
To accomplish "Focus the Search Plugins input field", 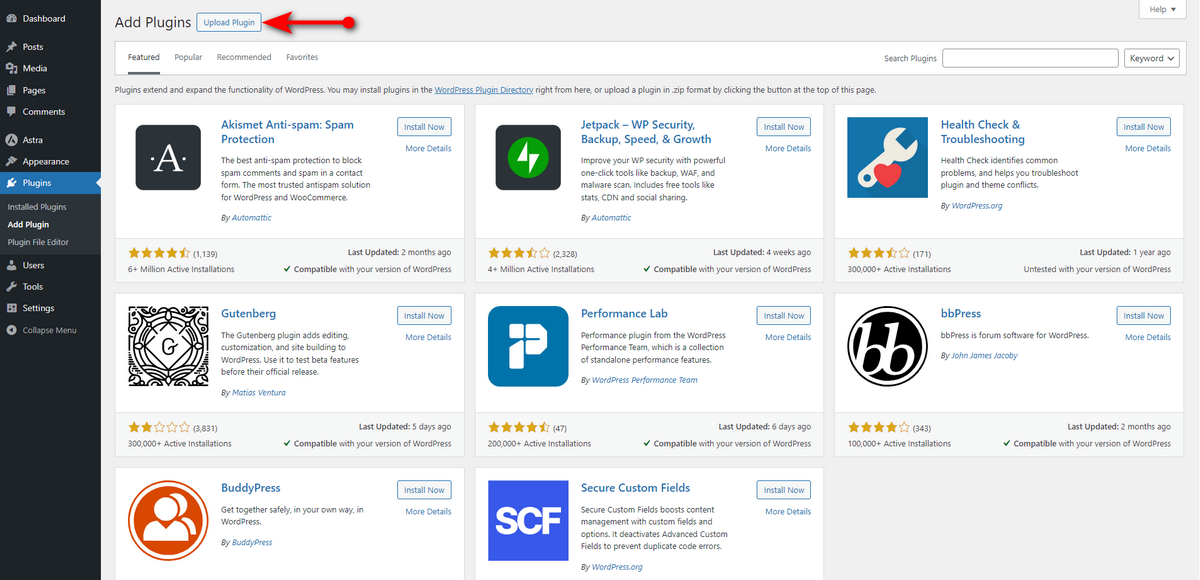I will (x=1030, y=58).
